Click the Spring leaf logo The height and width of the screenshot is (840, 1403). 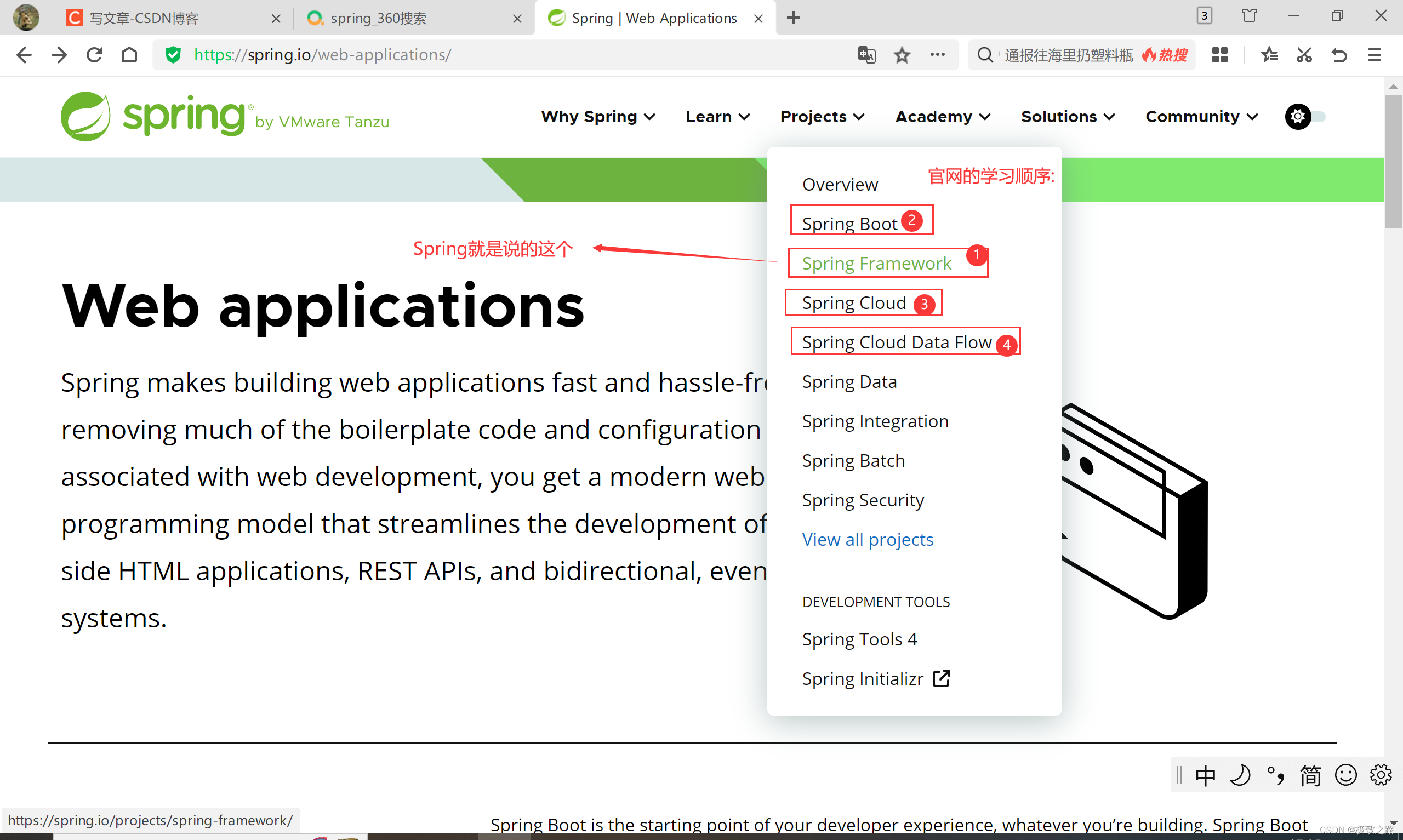click(85, 117)
